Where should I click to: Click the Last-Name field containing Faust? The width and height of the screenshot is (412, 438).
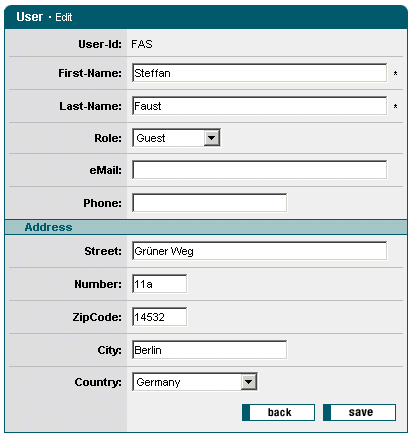(x=259, y=106)
